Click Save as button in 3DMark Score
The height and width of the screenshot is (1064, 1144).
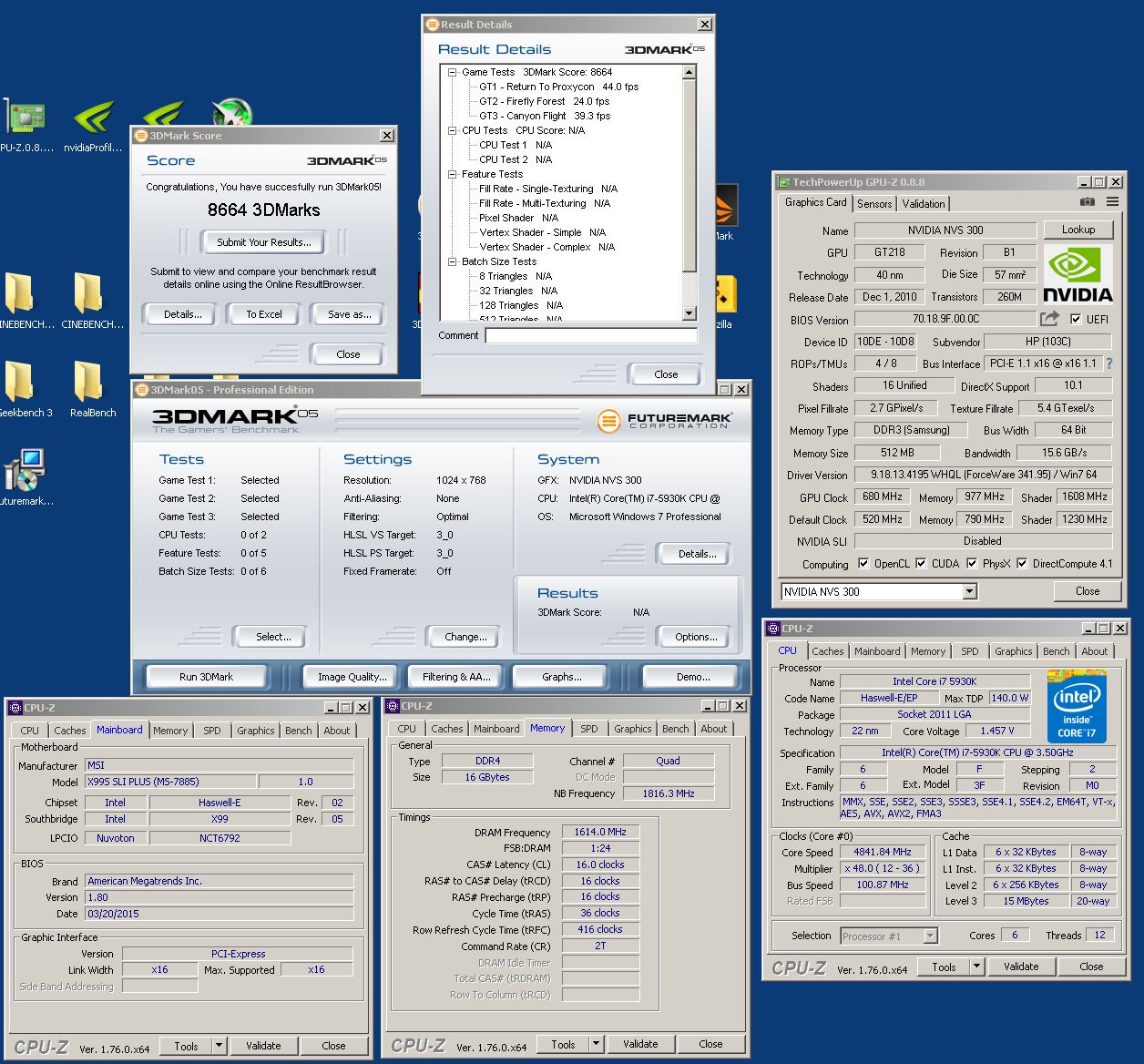350,314
